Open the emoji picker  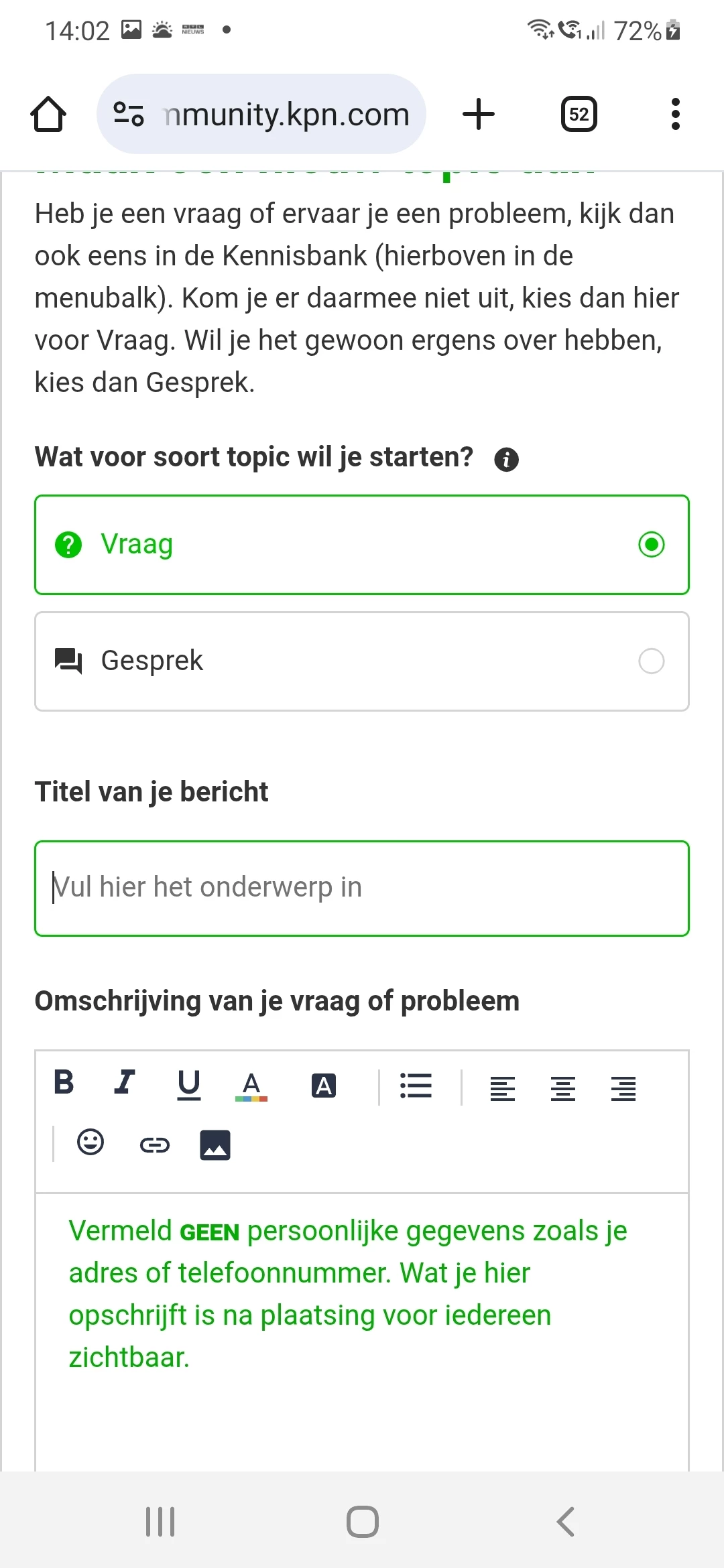[90, 1142]
